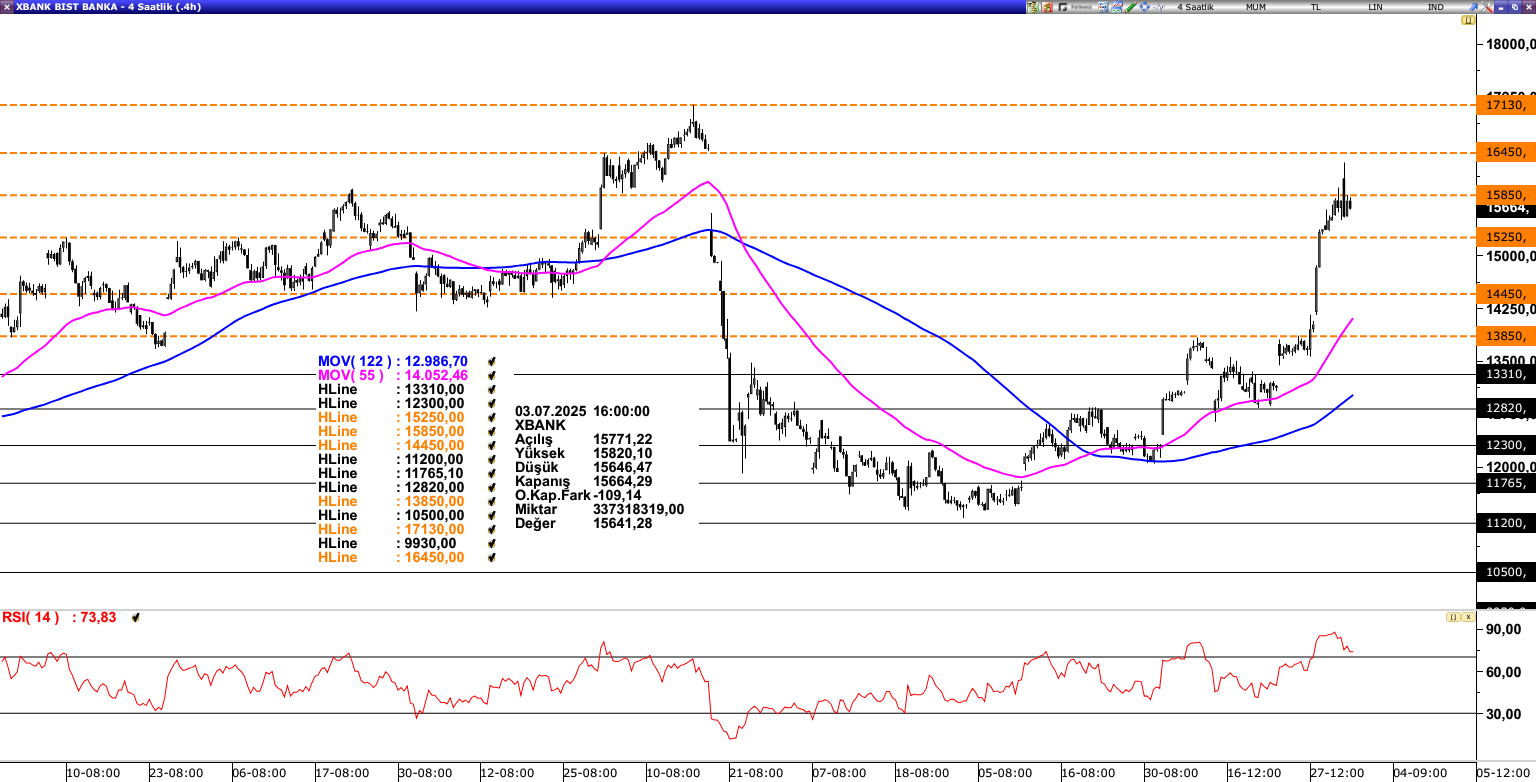Click the Miktar 337318319,00 value

(639, 509)
